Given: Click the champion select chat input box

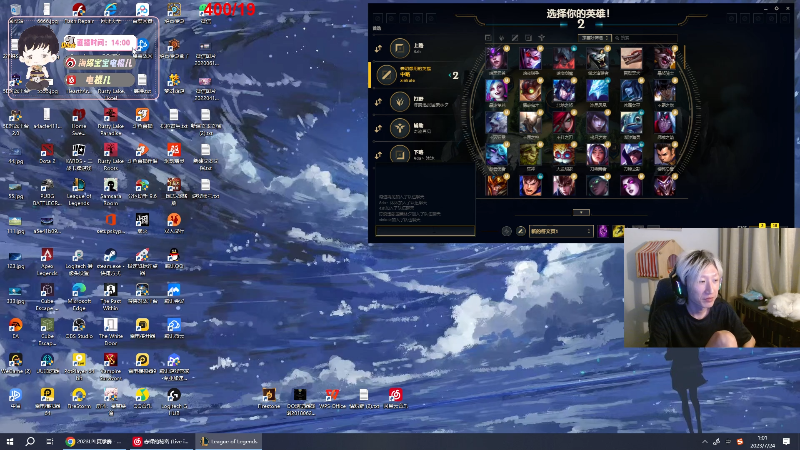Looking at the screenshot, I should click(425, 231).
